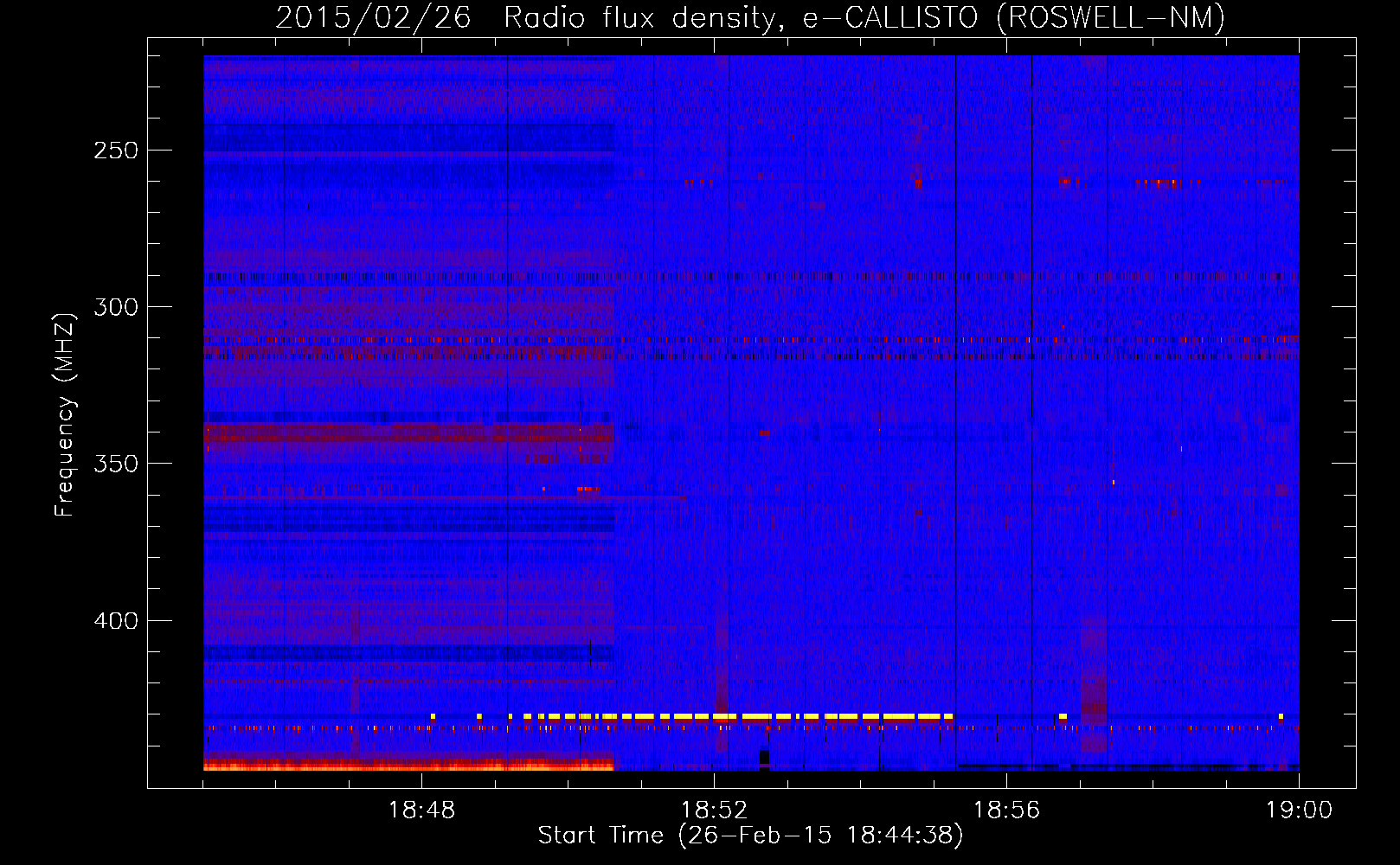Click the 300 frequency tick label

pos(116,307)
